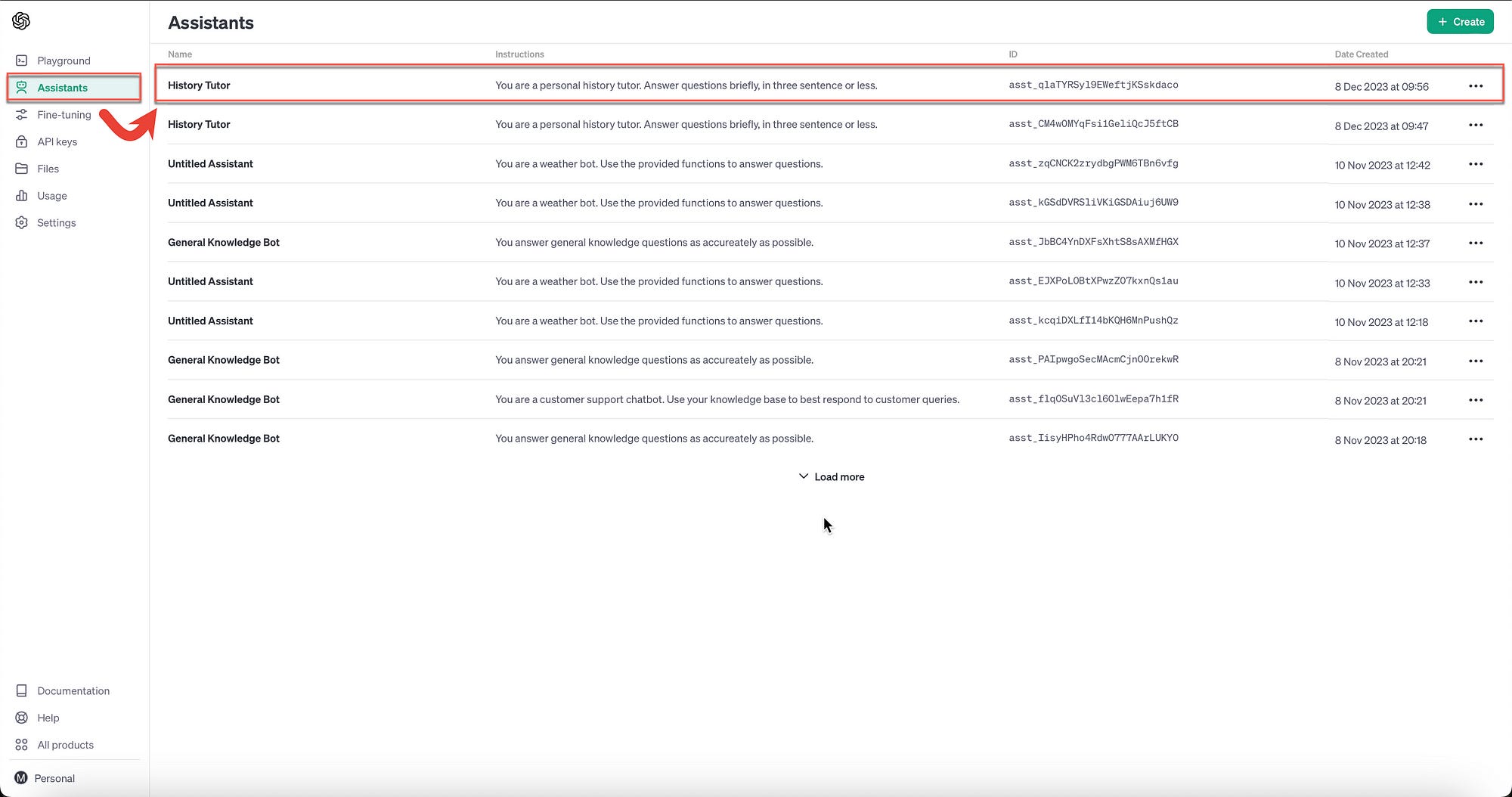Open options menu for last General Knowledge Bot
The width and height of the screenshot is (1512, 797).
1476,438
